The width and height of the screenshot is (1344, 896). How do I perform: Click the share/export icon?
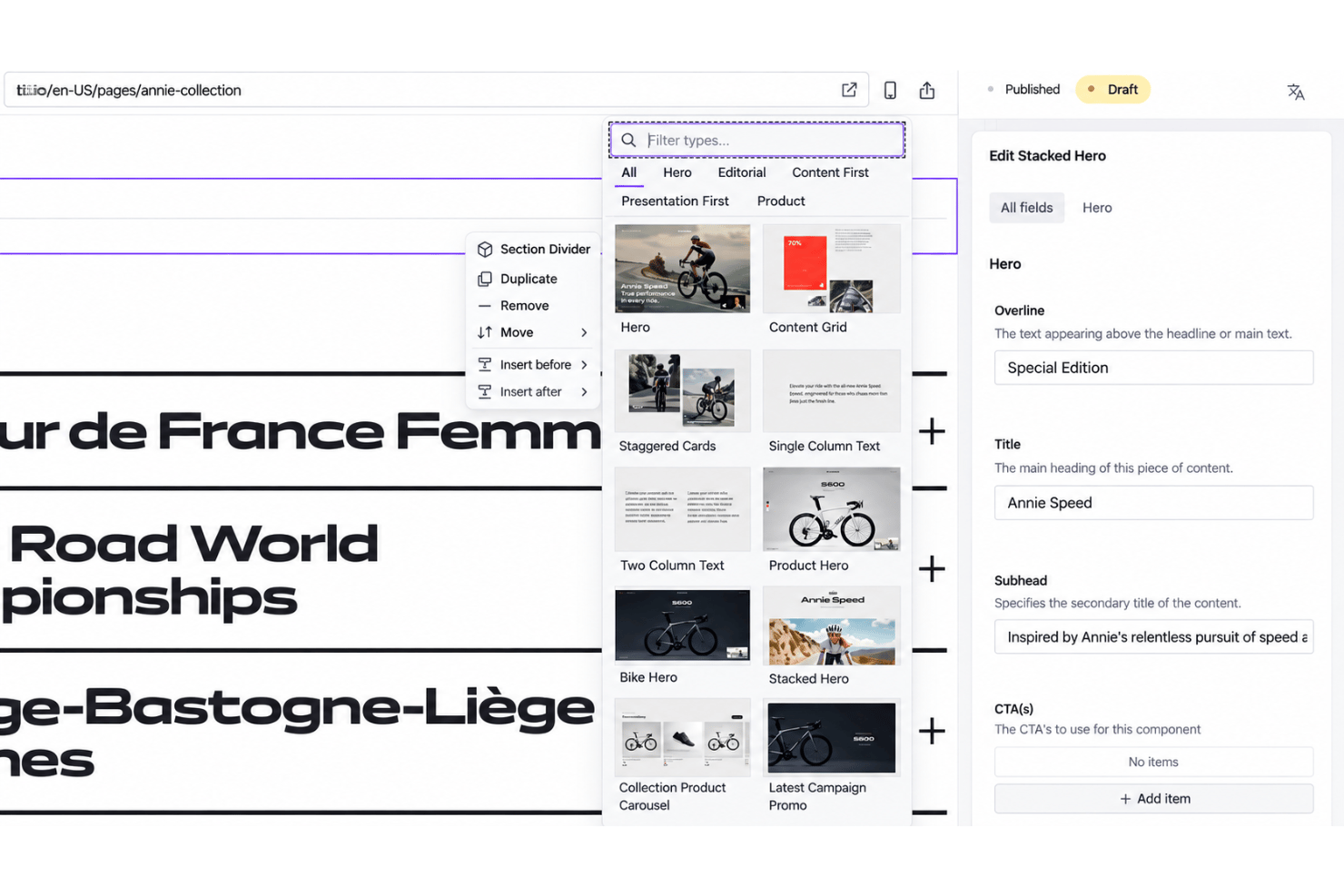click(x=927, y=90)
